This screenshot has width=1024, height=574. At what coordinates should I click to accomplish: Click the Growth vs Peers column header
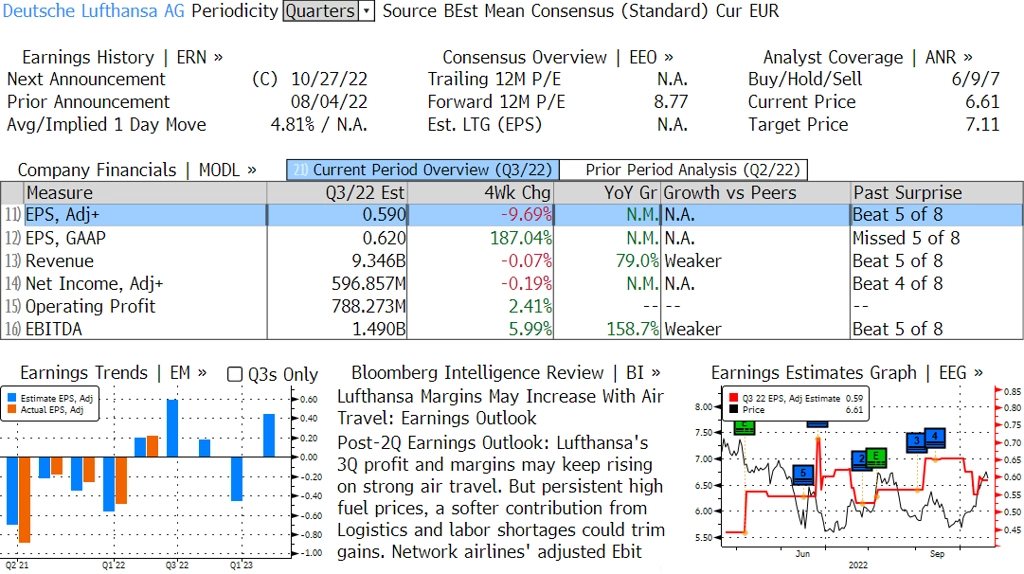[x=756, y=193]
